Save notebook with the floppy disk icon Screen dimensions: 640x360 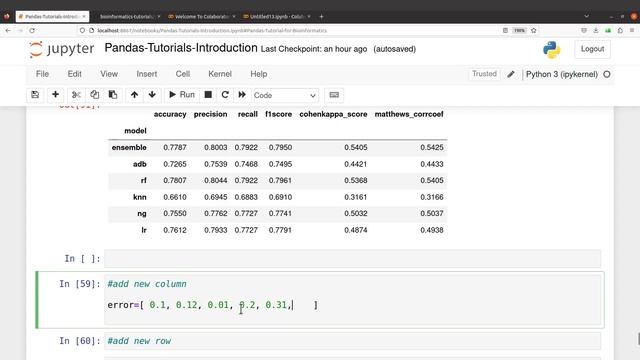click(35, 95)
